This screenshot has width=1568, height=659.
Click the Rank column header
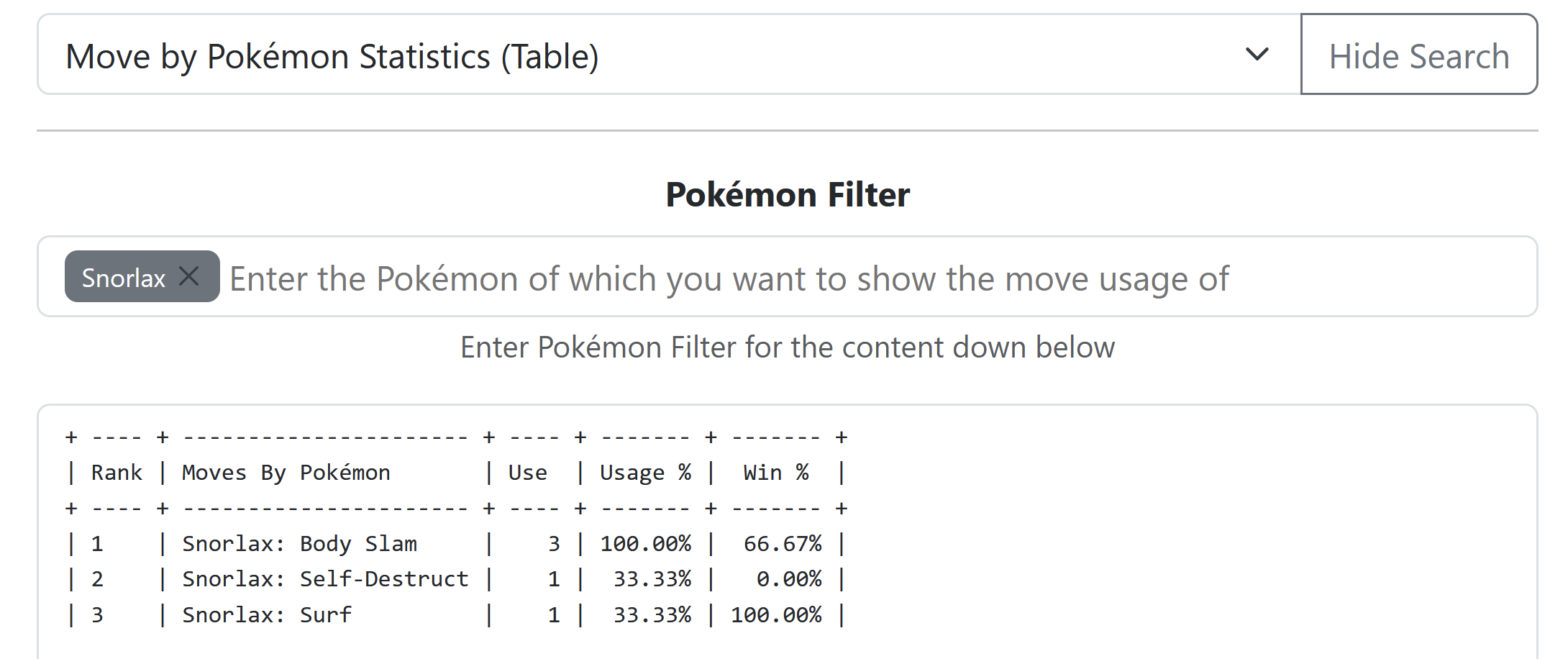point(117,473)
